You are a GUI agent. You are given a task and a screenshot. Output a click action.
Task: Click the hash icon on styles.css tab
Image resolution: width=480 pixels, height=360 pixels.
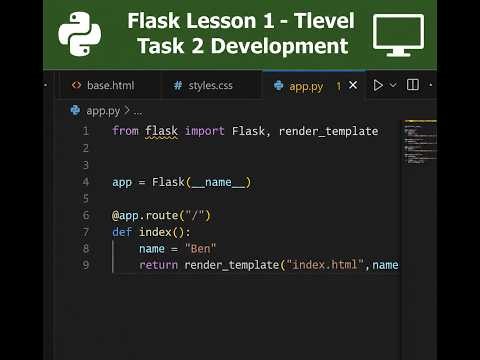(178, 86)
